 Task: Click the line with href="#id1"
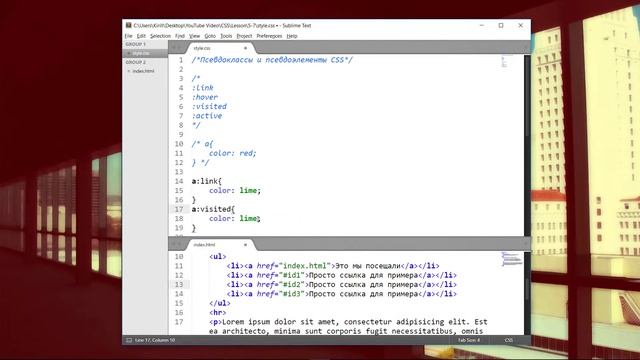342,276
